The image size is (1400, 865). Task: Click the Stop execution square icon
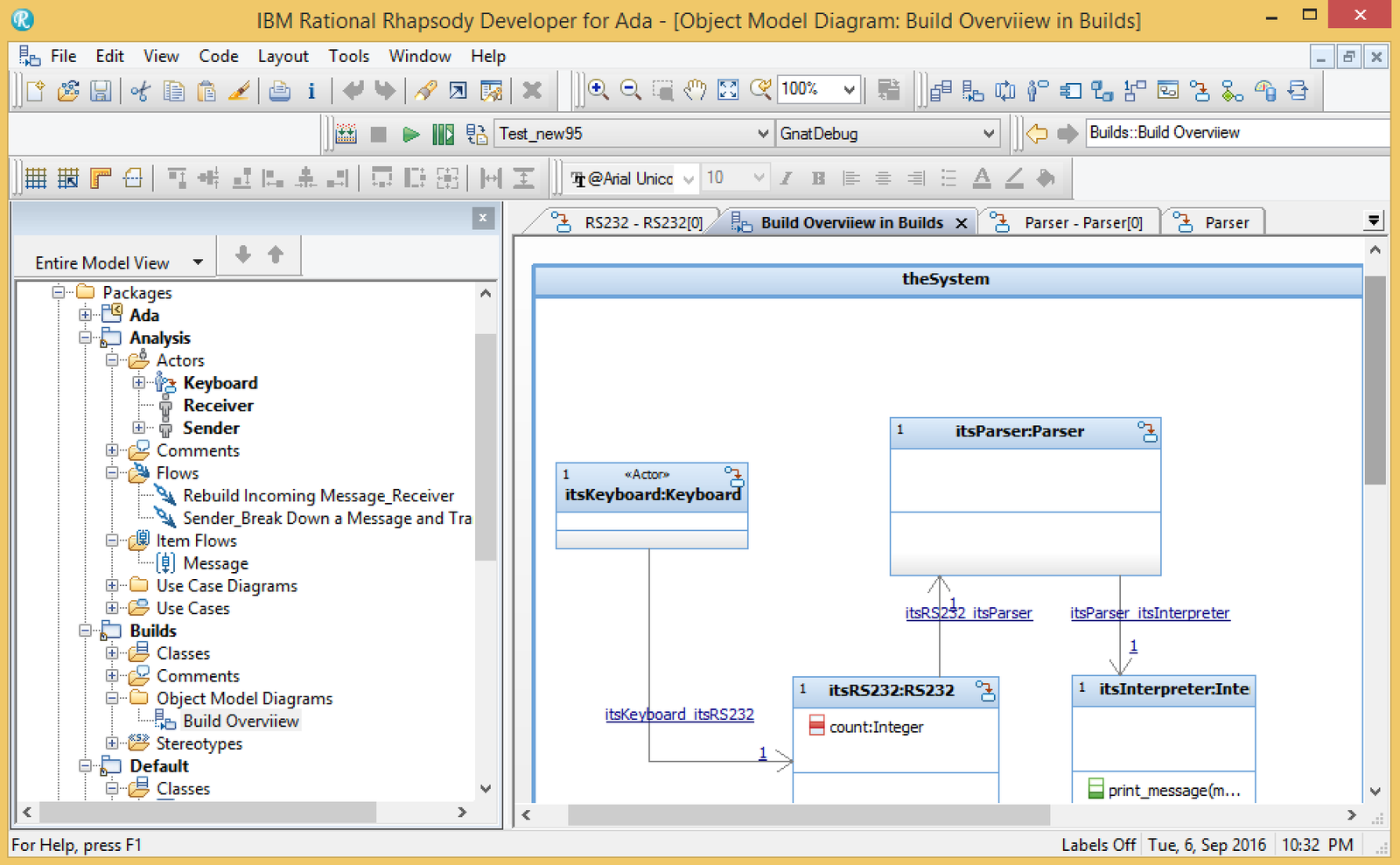tap(378, 134)
